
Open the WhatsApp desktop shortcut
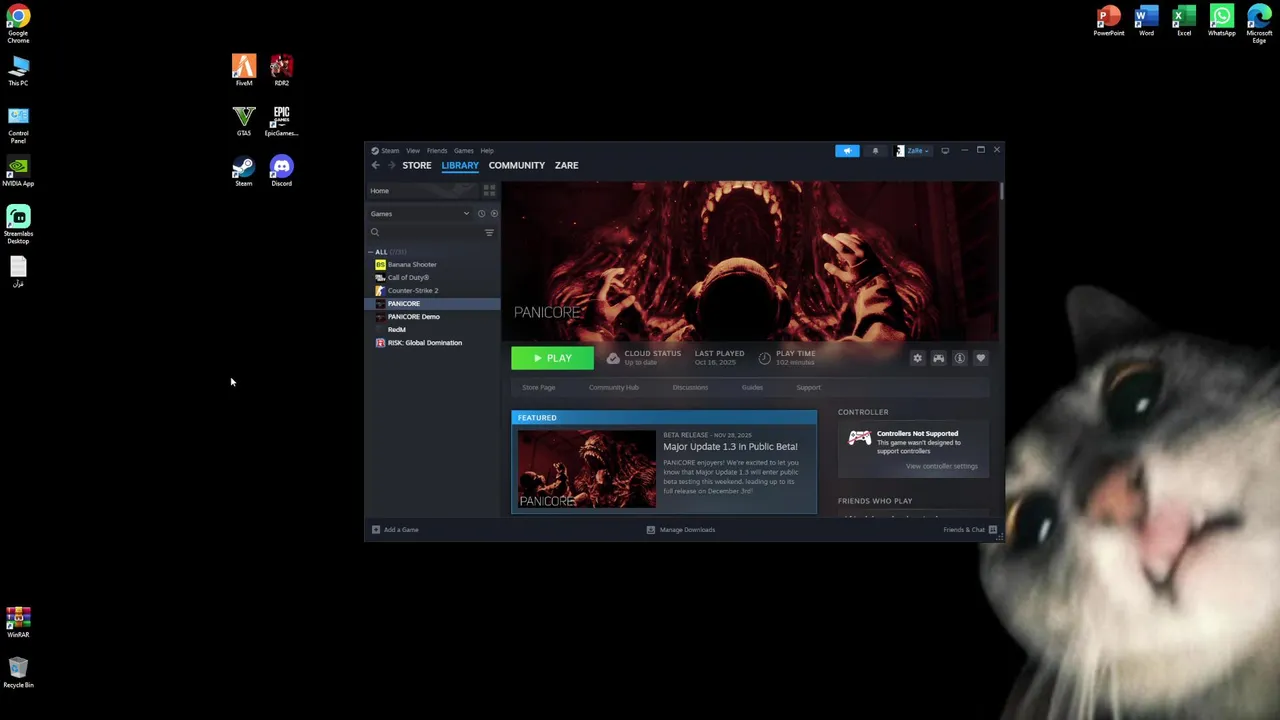tap(1221, 21)
